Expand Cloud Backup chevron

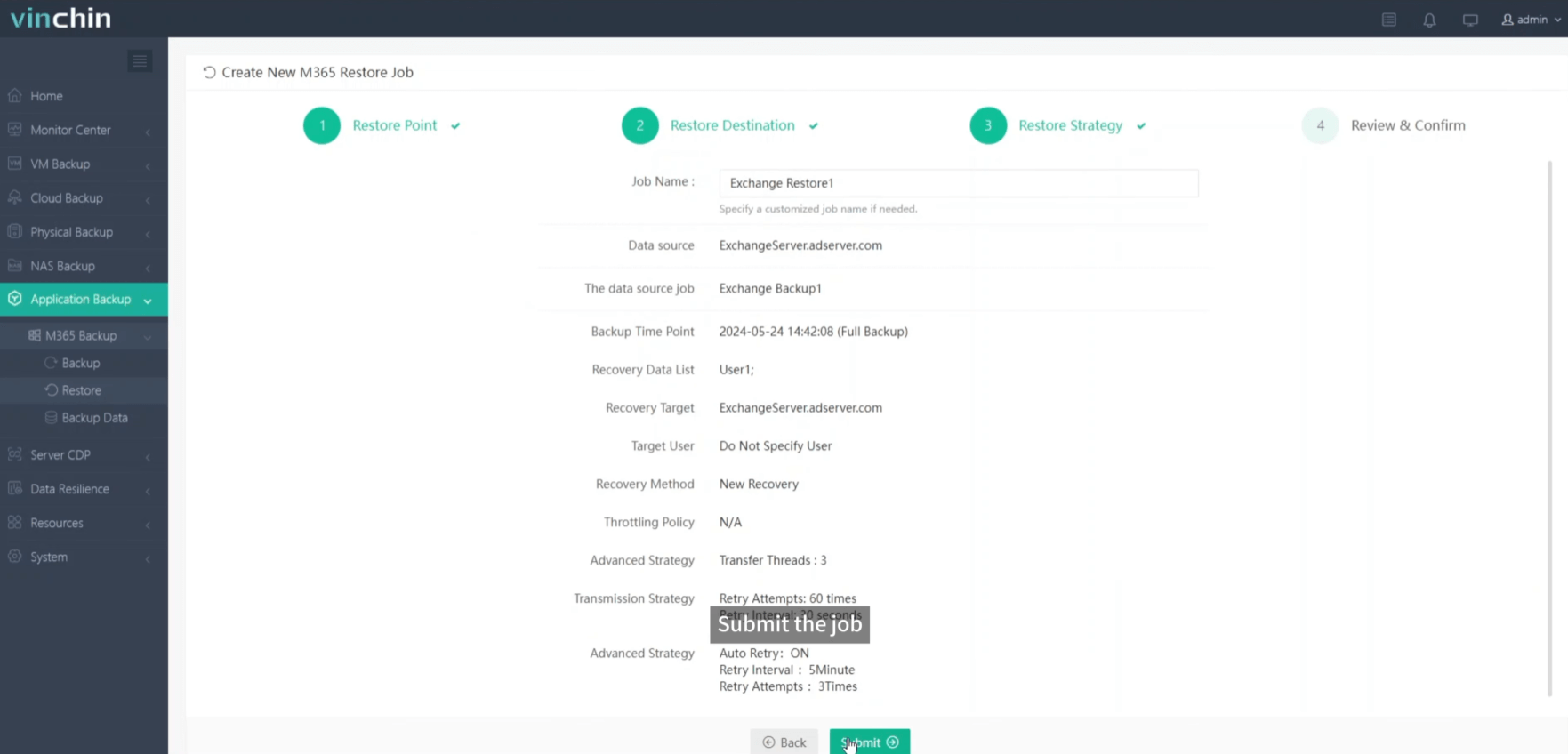[x=148, y=199]
